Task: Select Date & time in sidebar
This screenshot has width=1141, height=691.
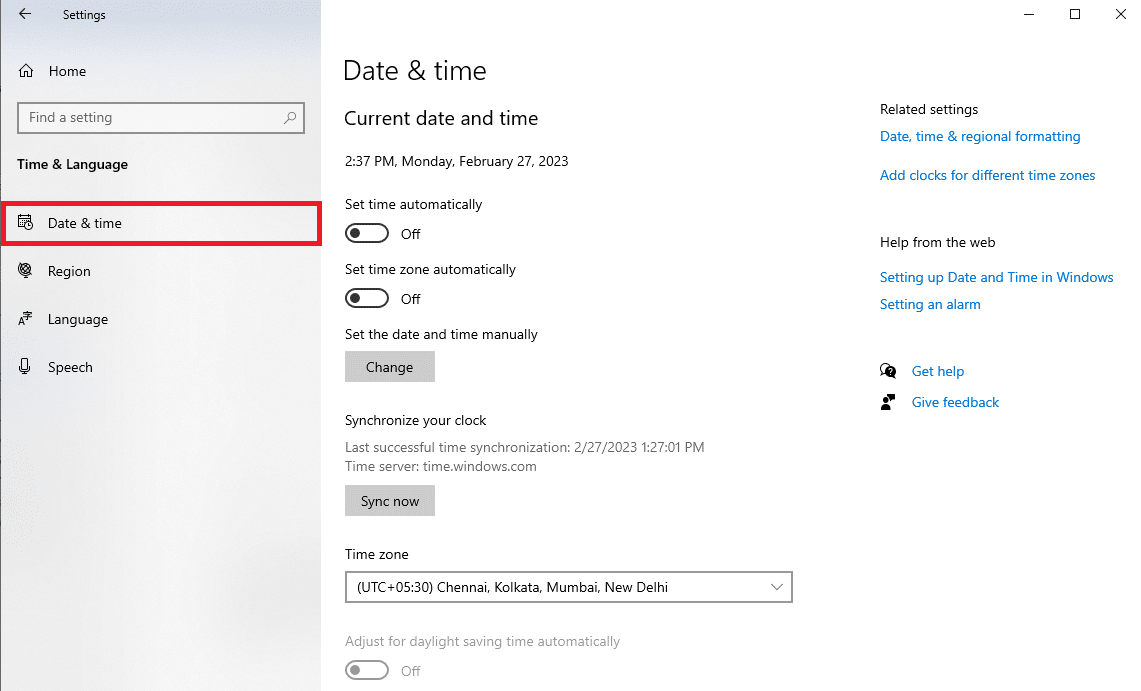Action: tap(161, 223)
